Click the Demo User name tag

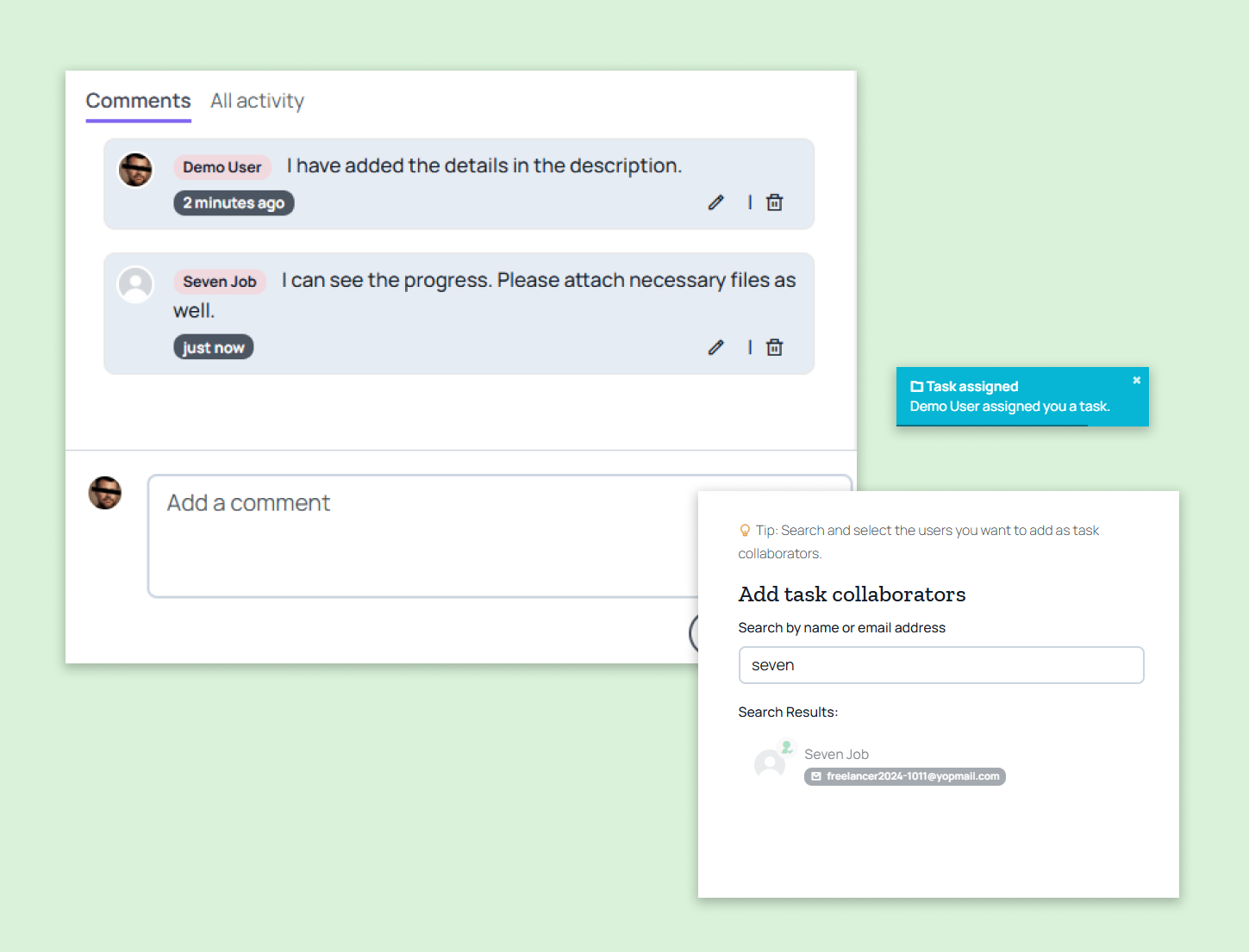click(222, 167)
